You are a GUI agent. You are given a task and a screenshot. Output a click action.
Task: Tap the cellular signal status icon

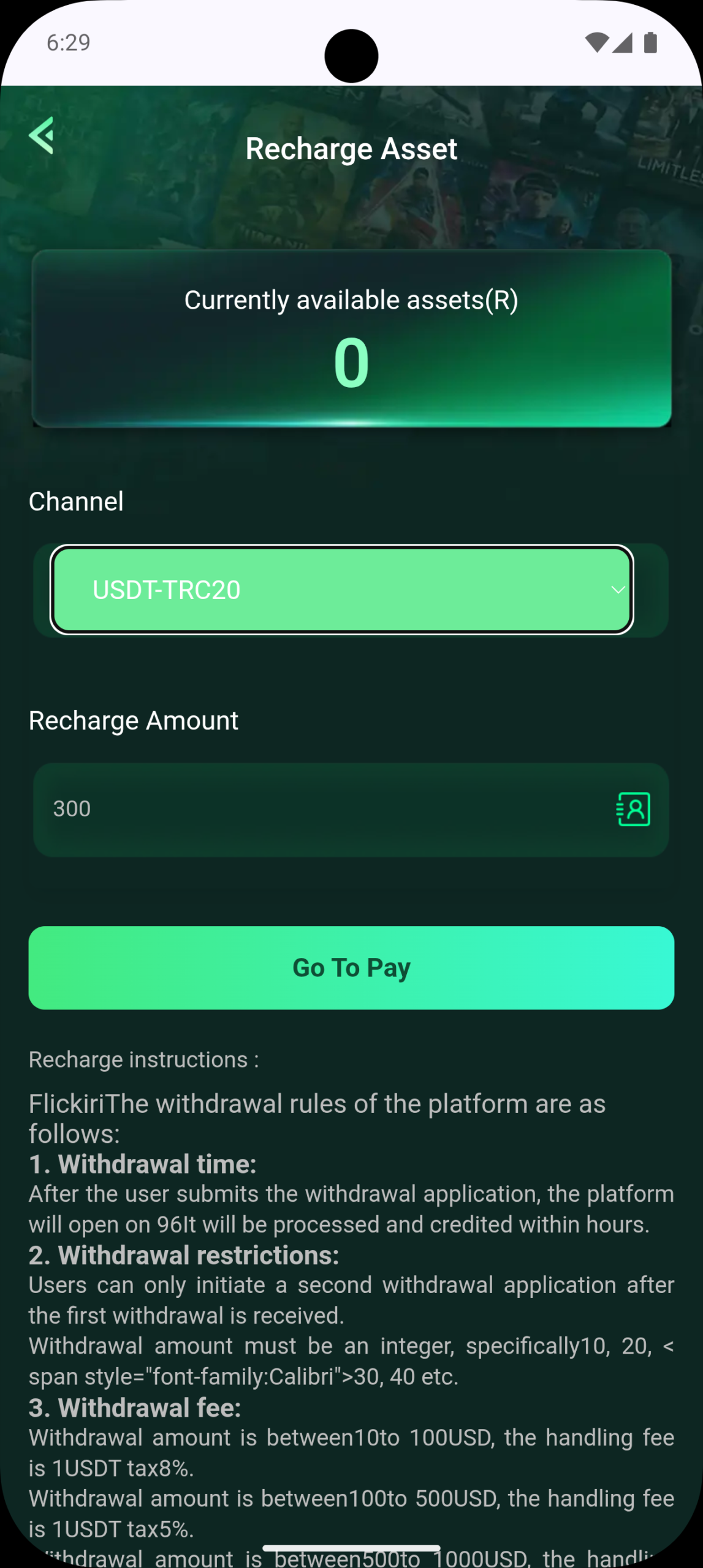(622, 43)
